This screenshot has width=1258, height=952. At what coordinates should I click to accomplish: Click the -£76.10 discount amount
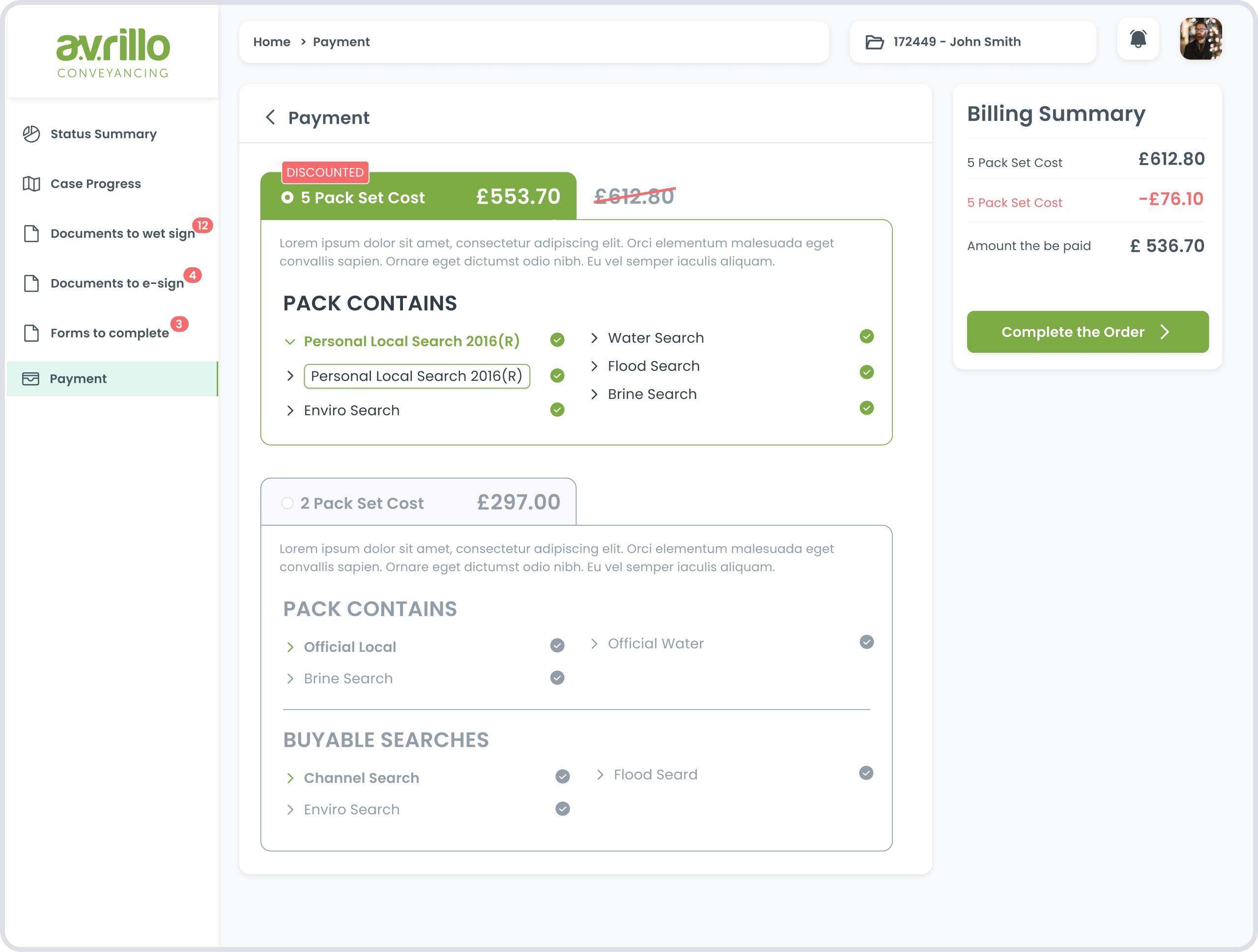(x=1171, y=199)
